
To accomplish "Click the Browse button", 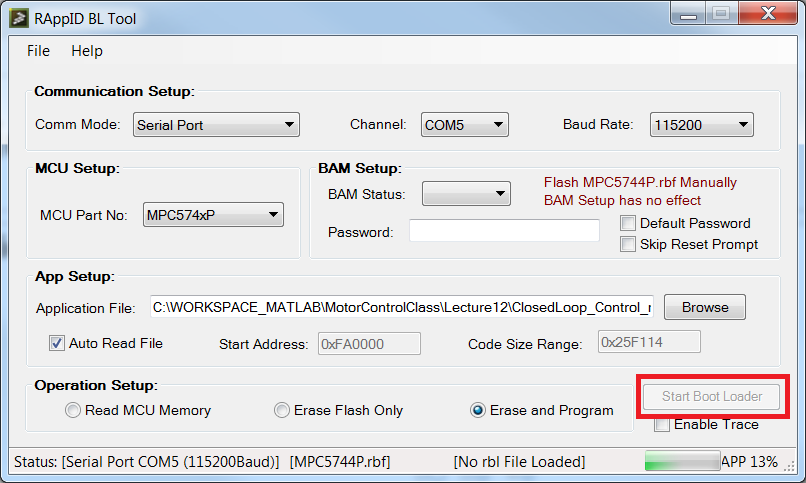I will click(705, 307).
